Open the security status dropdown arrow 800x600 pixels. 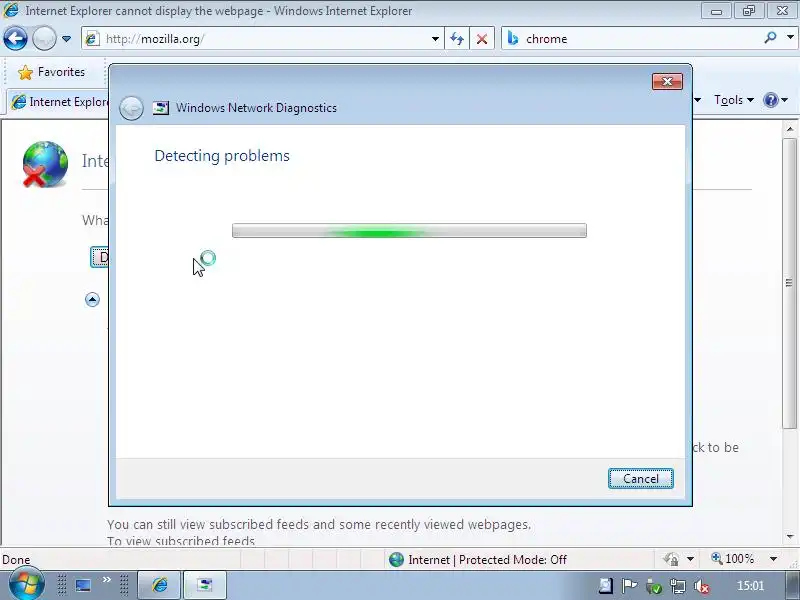pos(690,559)
